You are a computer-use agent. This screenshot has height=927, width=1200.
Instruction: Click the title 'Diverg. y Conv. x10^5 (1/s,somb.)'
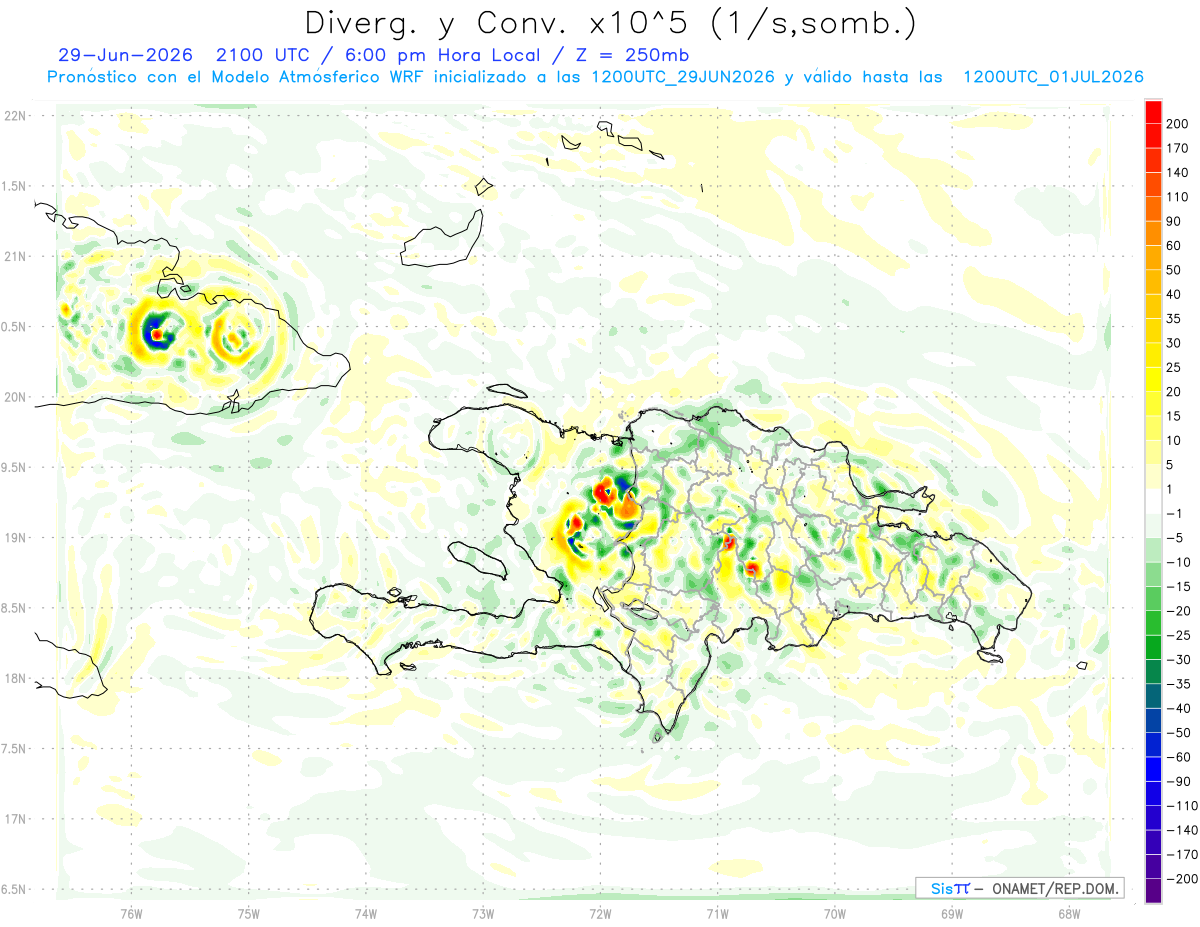tap(610, 23)
